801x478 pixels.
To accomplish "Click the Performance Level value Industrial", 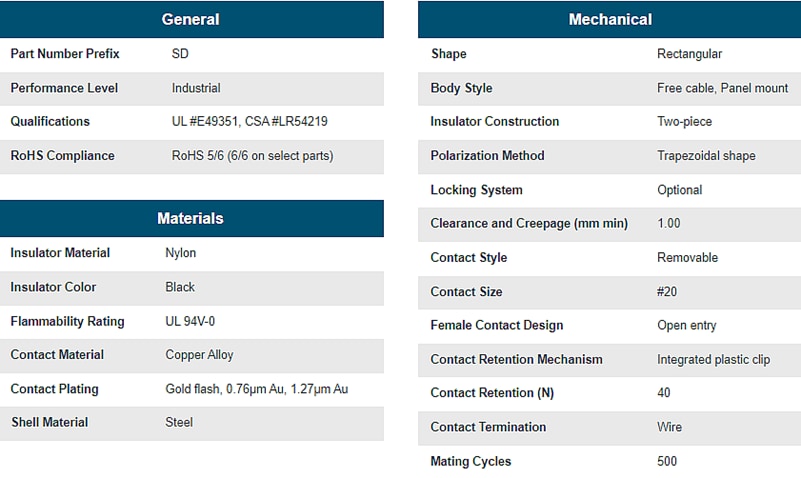I will pyautogui.click(x=196, y=88).
